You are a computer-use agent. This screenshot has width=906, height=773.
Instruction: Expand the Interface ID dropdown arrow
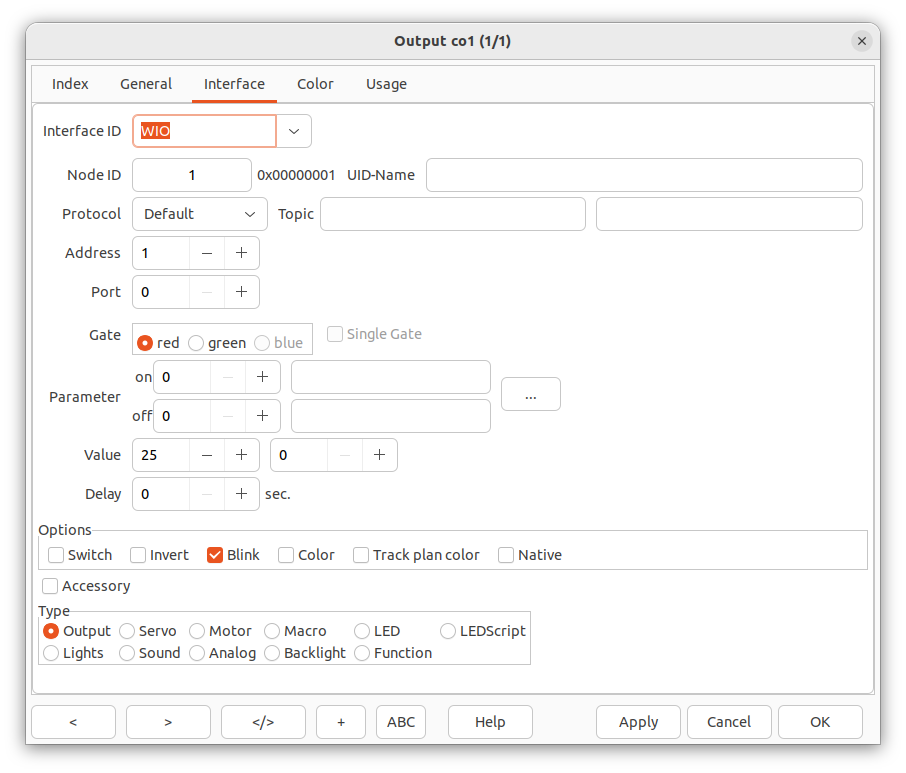(x=294, y=131)
